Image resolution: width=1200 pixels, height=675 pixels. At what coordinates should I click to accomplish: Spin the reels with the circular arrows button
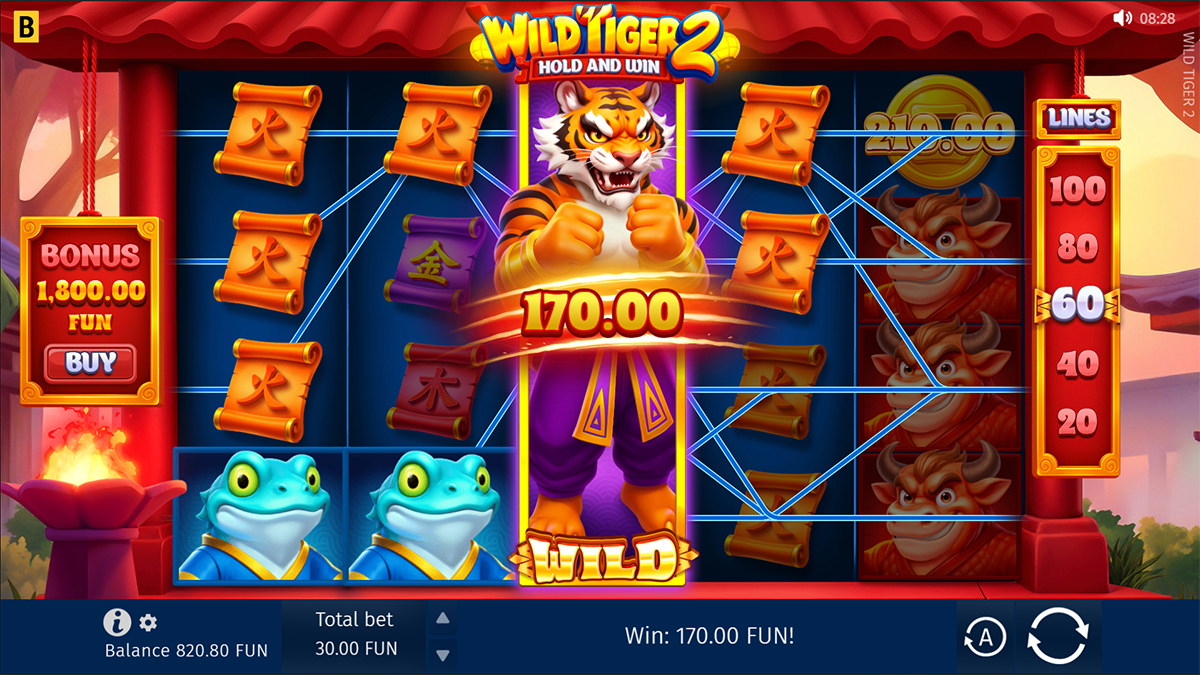point(1057,636)
